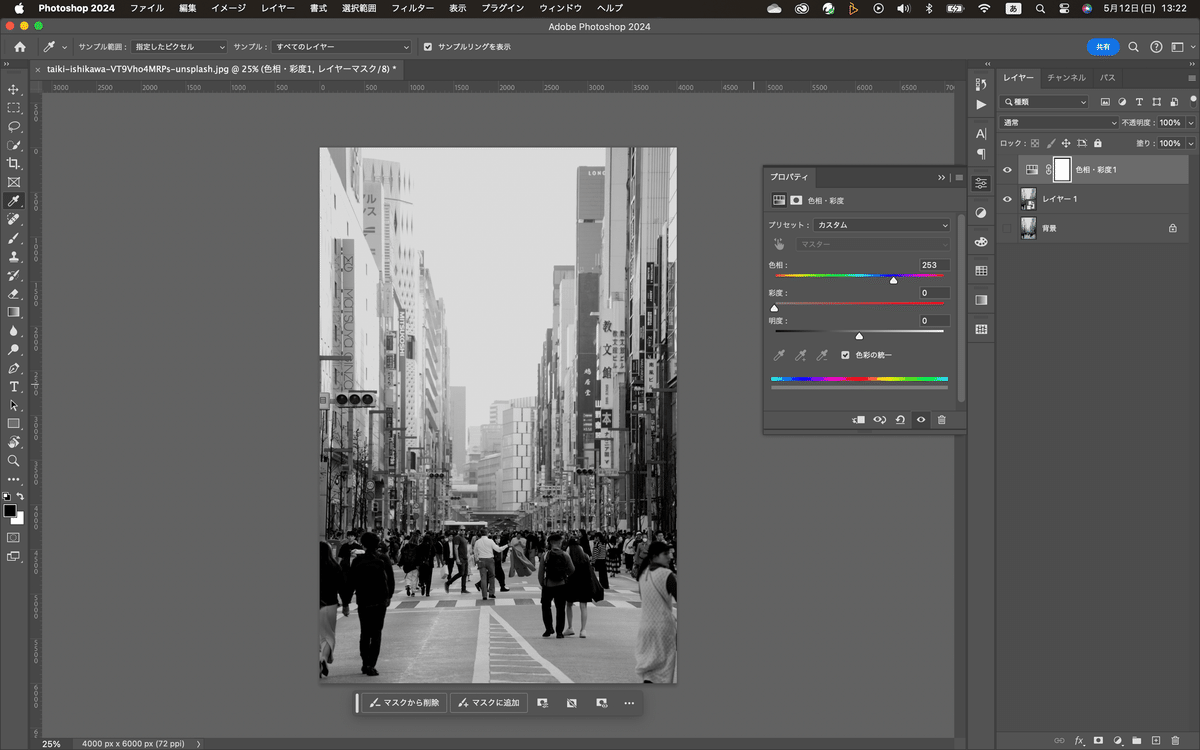This screenshot has height=750, width=1200.
Task: Choose the Zoom tool magnifier
Action: coord(14,461)
